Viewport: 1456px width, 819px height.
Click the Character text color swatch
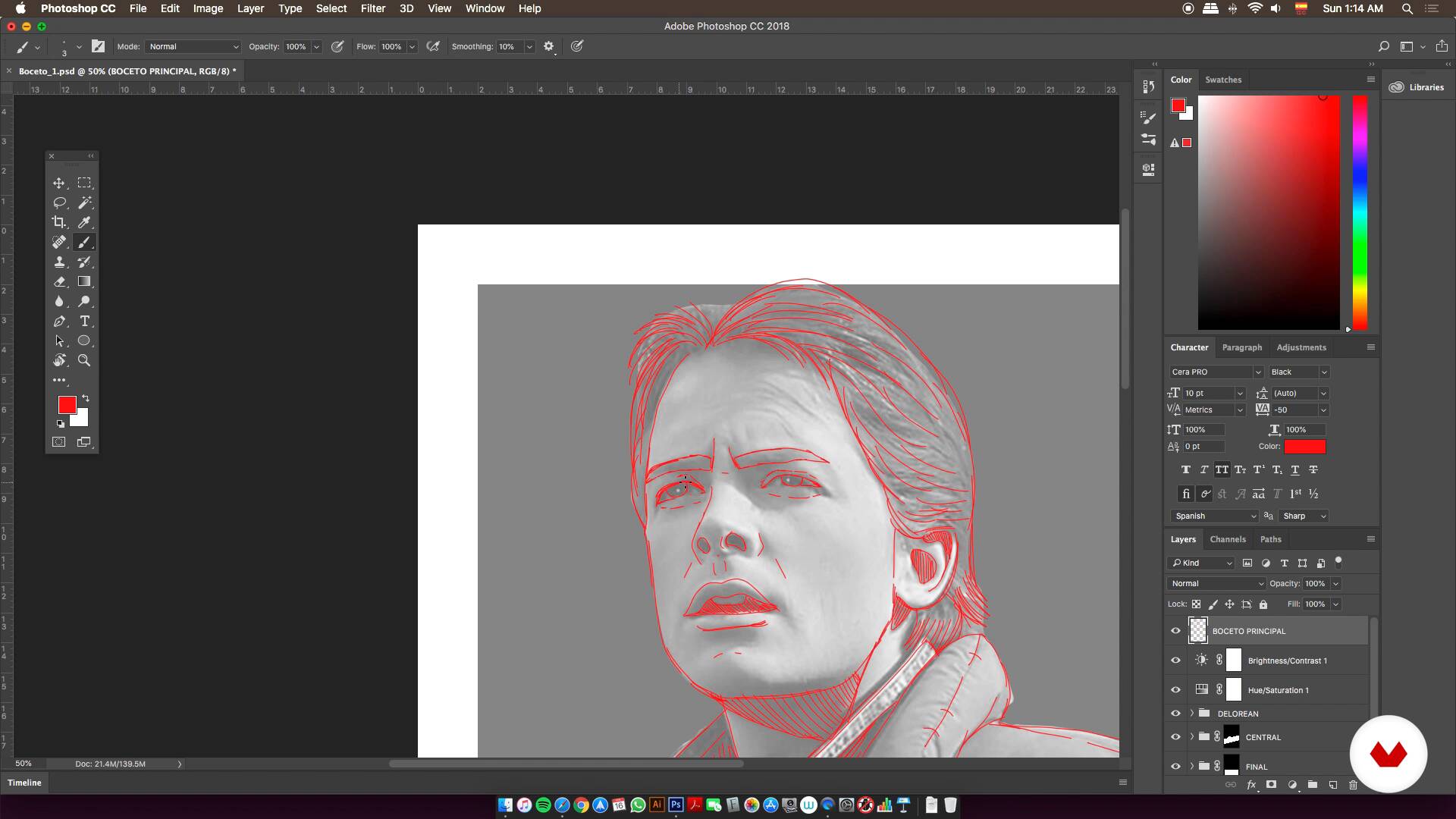click(x=1304, y=447)
